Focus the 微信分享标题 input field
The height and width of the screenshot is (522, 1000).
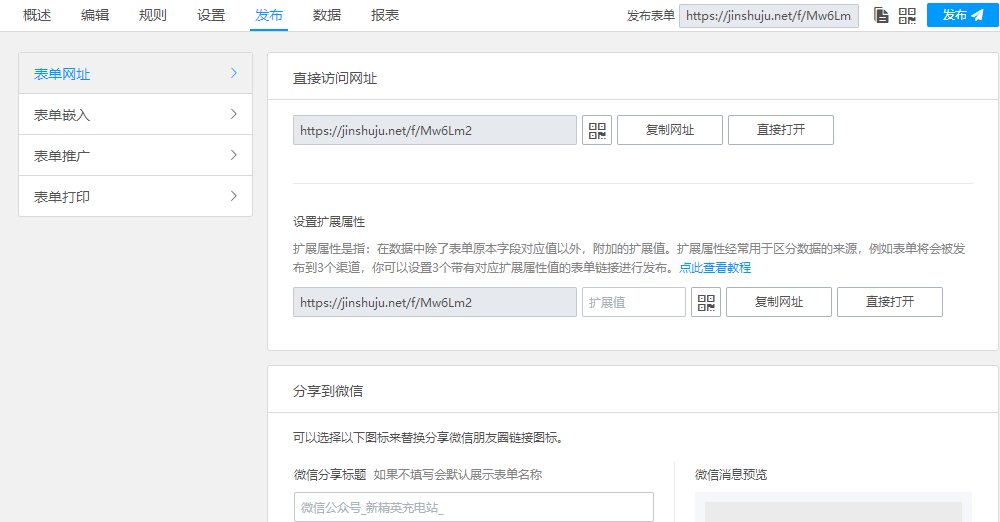tap(474, 507)
